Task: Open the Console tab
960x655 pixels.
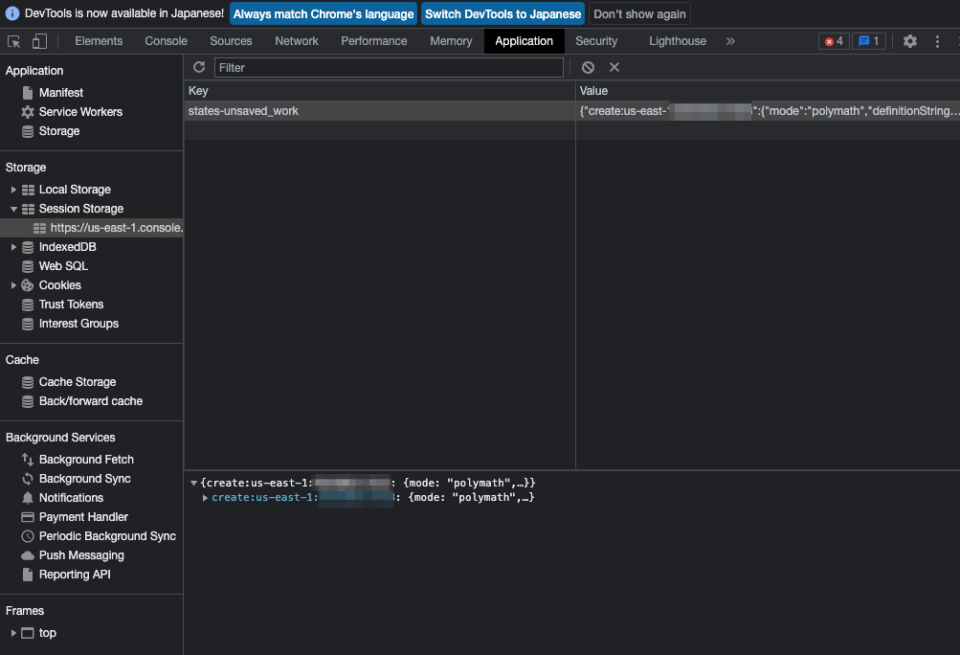Action: click(x=165, y=41)
